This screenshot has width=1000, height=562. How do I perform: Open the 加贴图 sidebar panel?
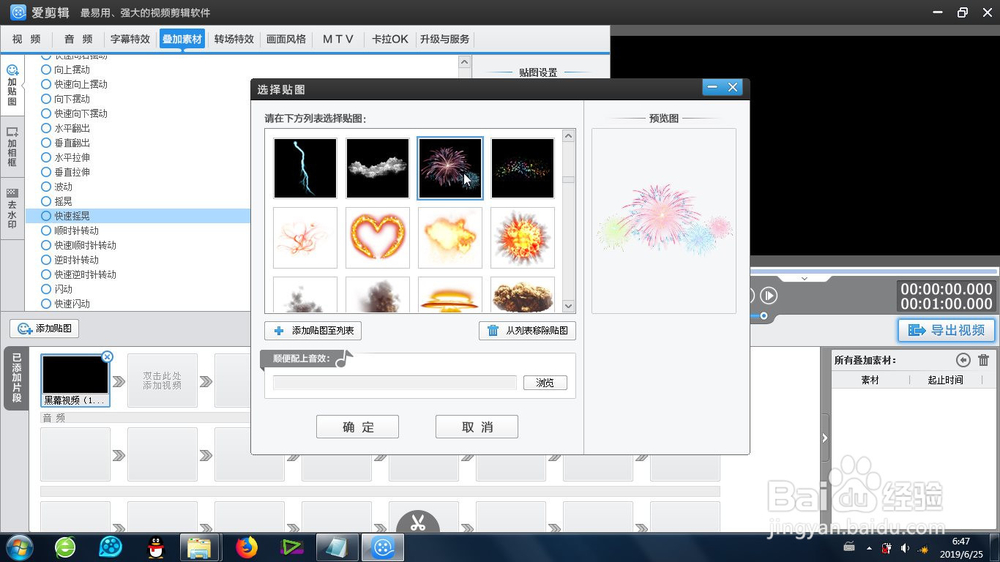point(12,85)
